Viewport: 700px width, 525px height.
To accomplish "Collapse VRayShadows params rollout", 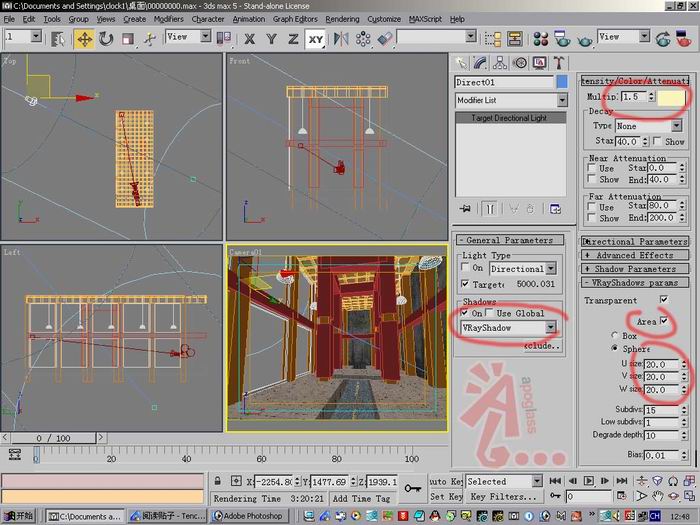I will 635,283.
